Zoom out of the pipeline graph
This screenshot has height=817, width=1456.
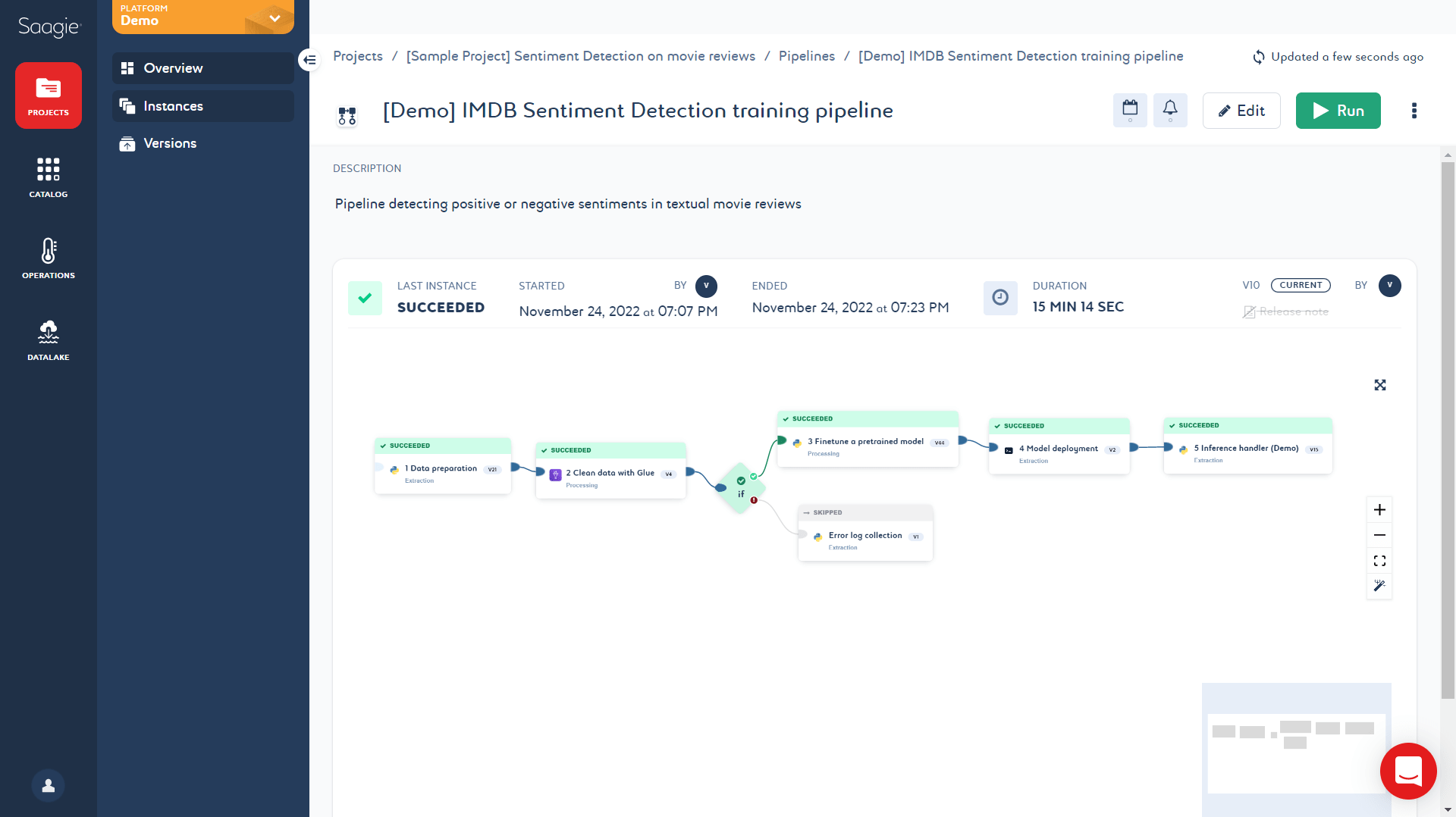click(x=1379, y=535)
